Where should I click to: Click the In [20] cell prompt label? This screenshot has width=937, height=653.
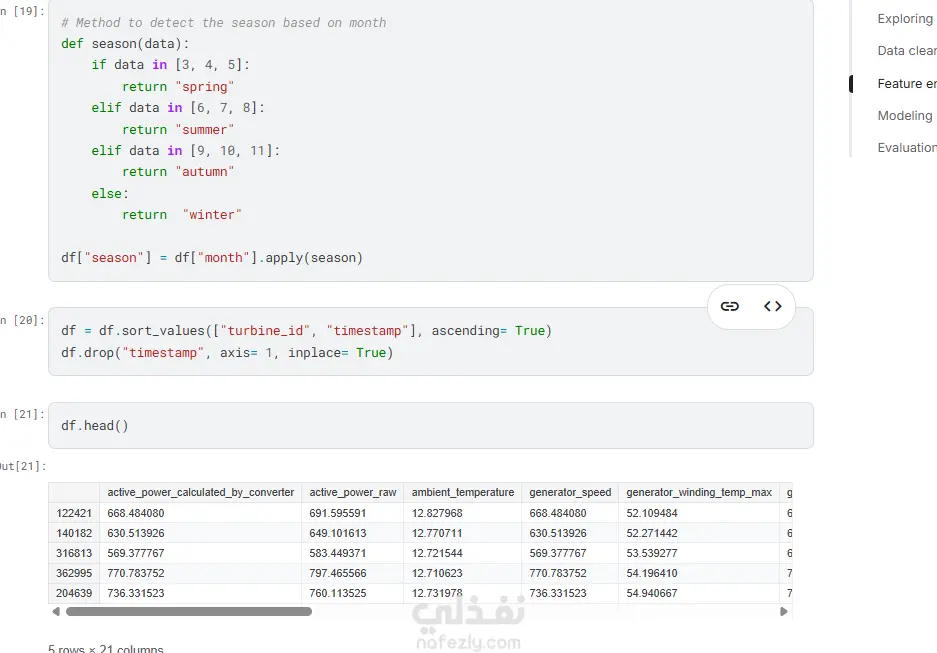[x=22, y=320]
